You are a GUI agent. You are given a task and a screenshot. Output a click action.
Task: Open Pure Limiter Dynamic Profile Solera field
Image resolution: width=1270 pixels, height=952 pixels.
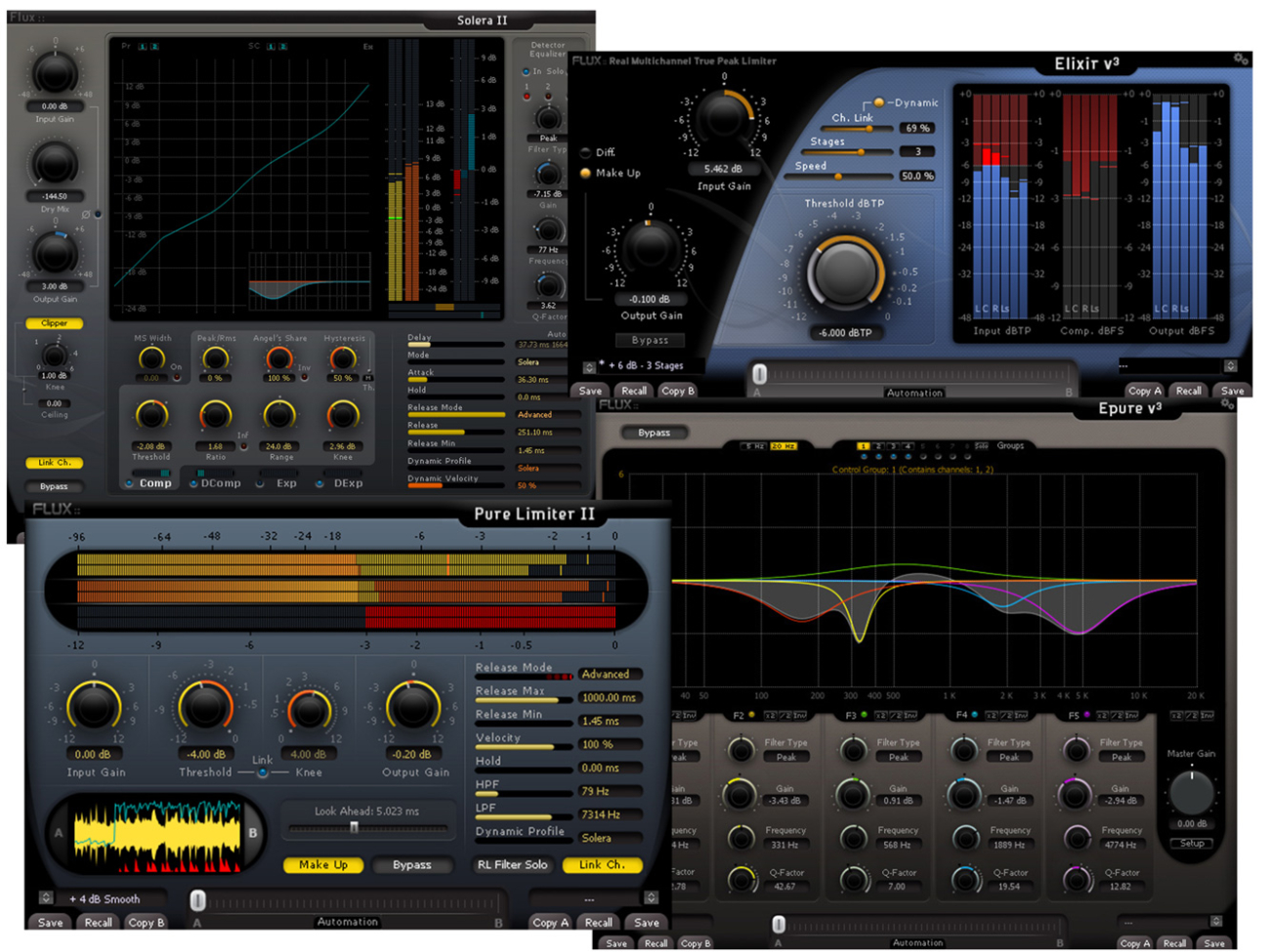(610, 838)
